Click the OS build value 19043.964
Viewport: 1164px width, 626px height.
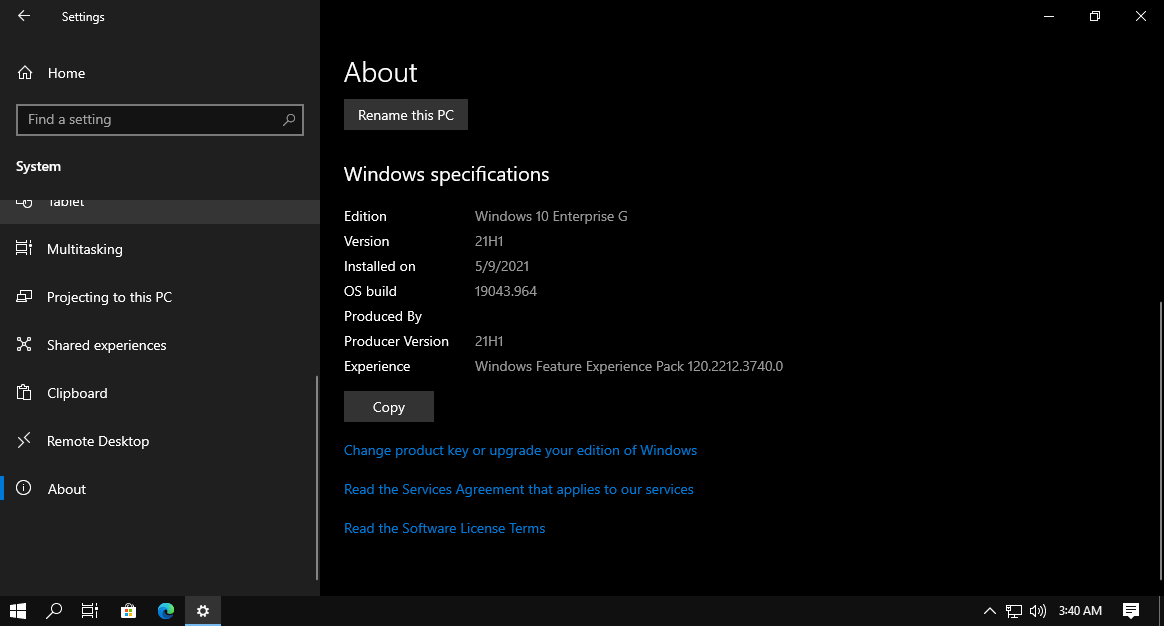pos(506,291)
